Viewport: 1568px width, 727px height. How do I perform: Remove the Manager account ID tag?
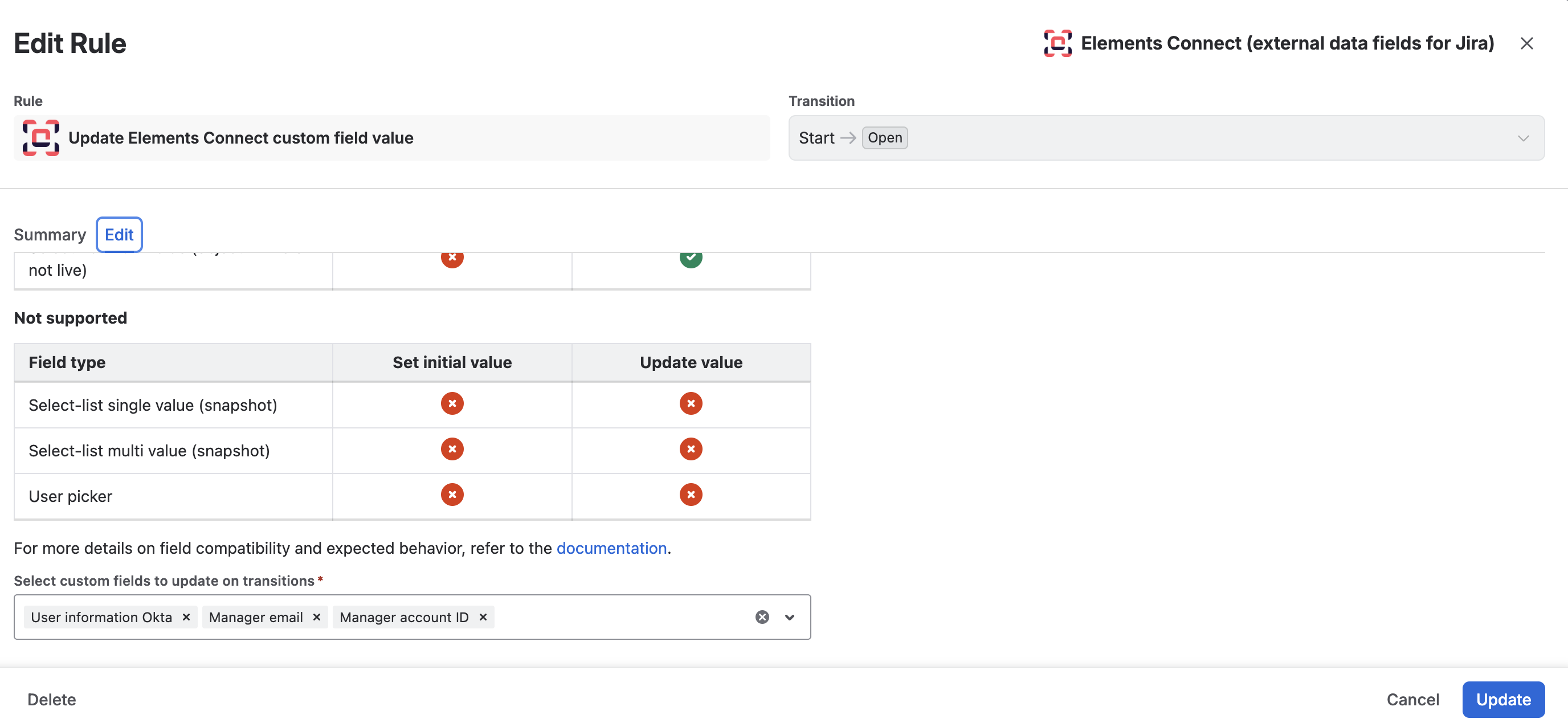483,617
